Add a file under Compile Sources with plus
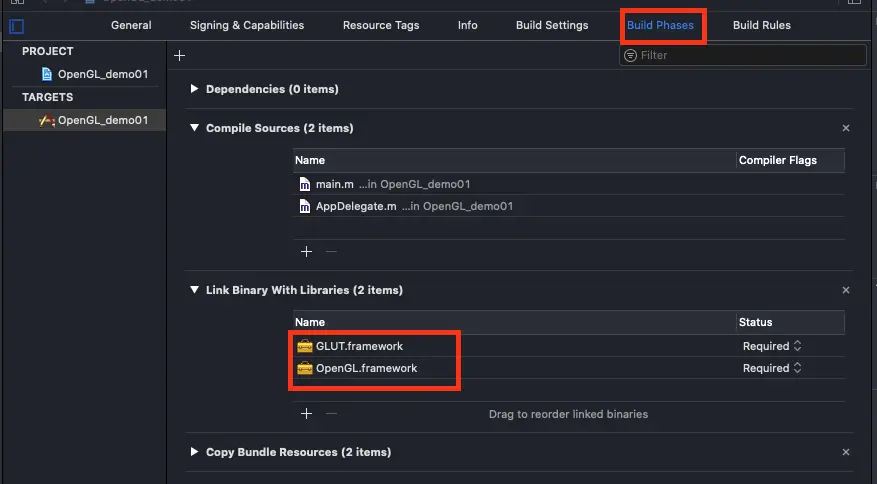The width and height of the screenshot is (877, 484). click(307, 252)
